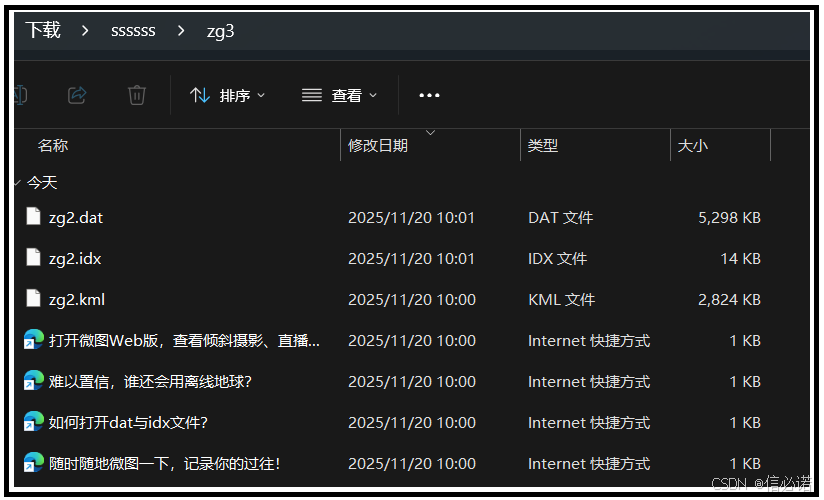
Task: Click the zg2.kml file icon
Action: click(x=33, y=298)
